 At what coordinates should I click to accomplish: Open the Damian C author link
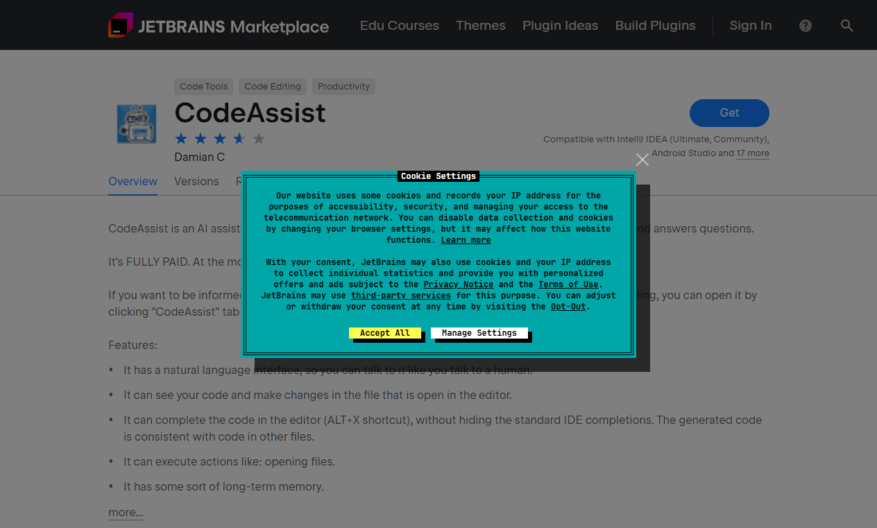[x=199, y=157]
